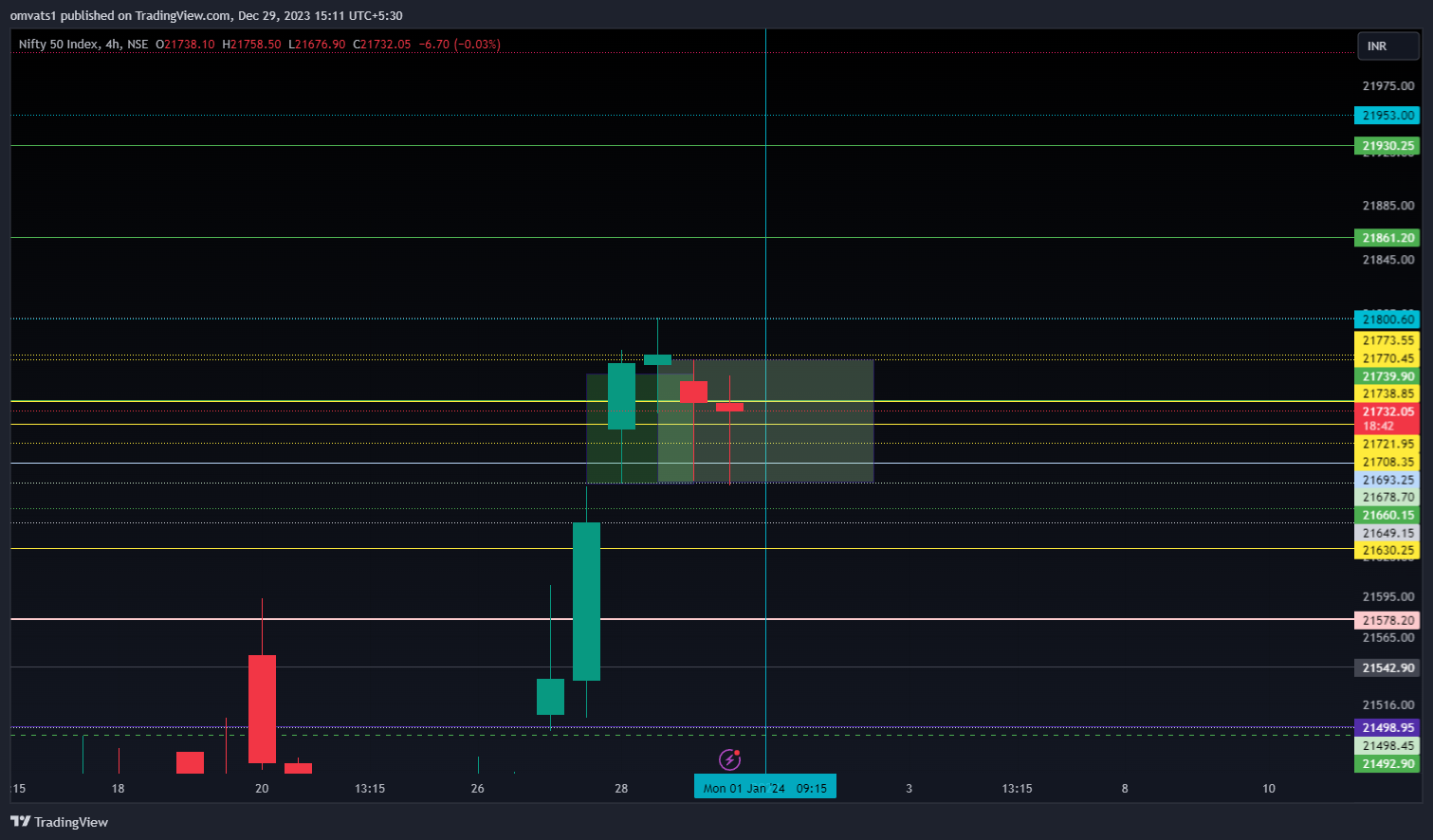
Task: Select the 21678.70 pale green price label
Action: coord(1387,497)
